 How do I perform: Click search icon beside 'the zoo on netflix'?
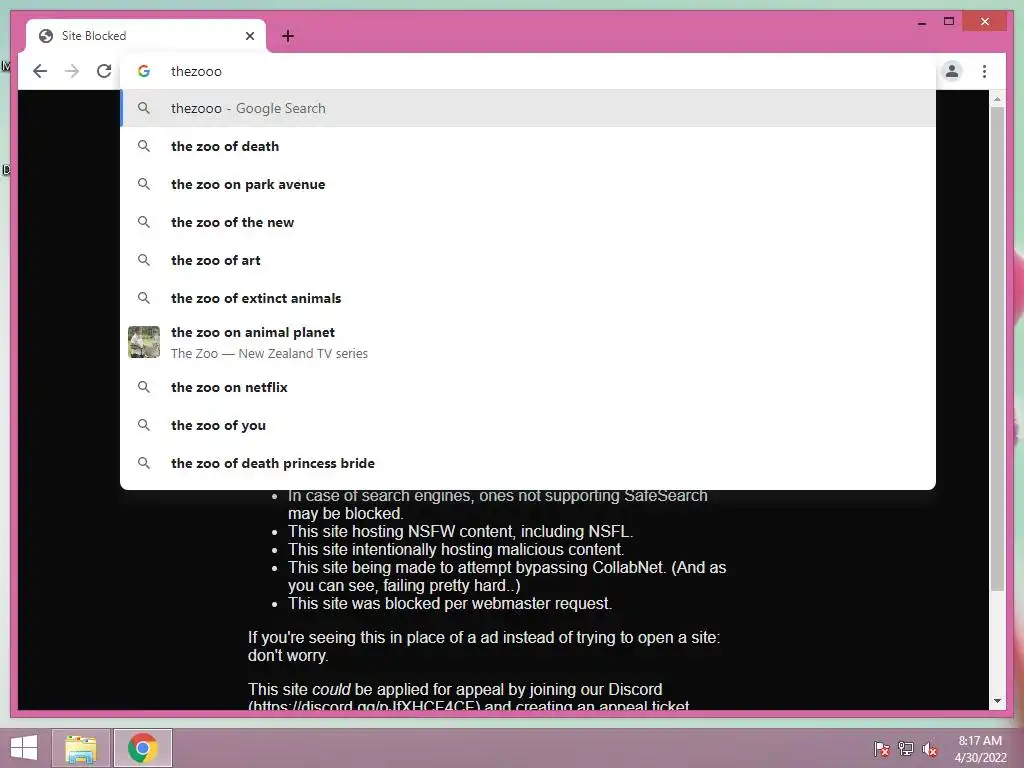coord(144,387)
